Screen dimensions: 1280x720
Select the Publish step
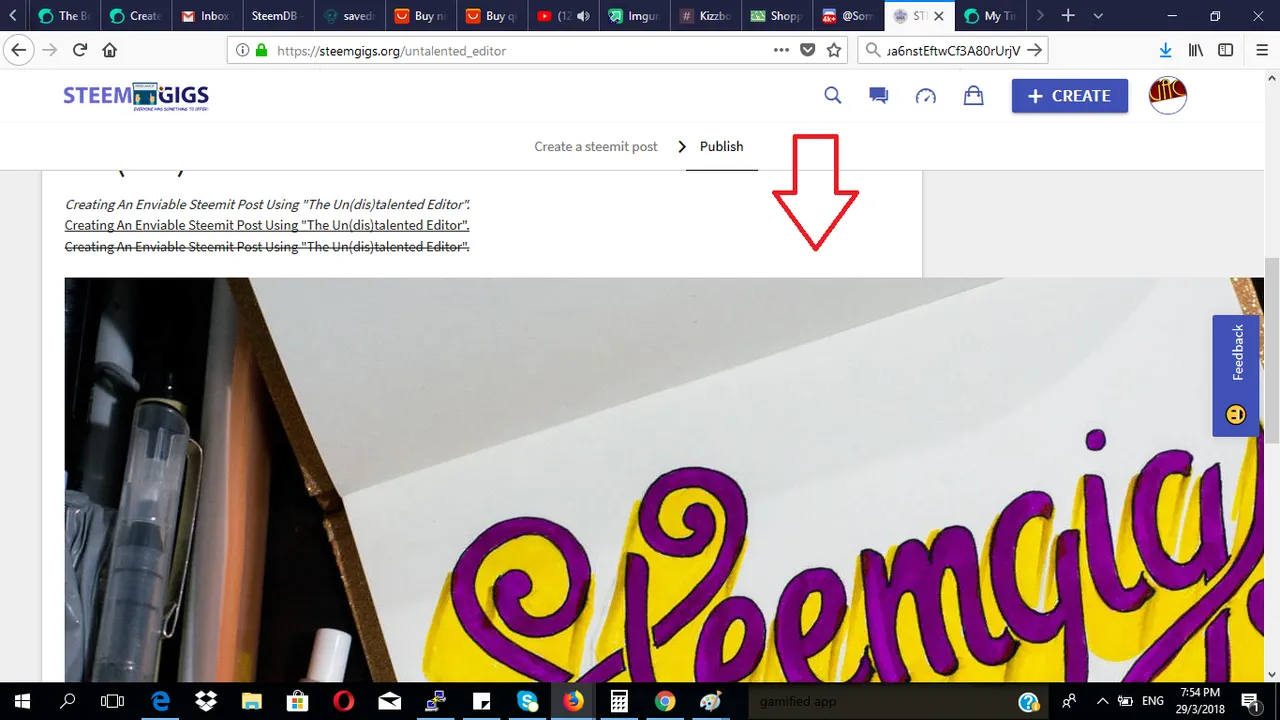721,146
